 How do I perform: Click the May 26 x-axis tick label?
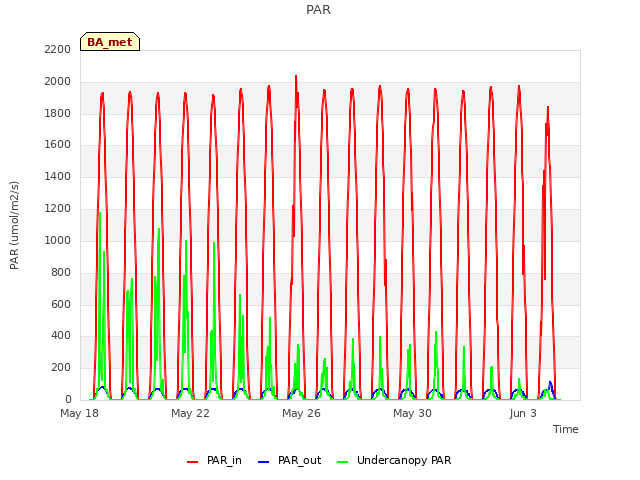[x=301, y=413]
